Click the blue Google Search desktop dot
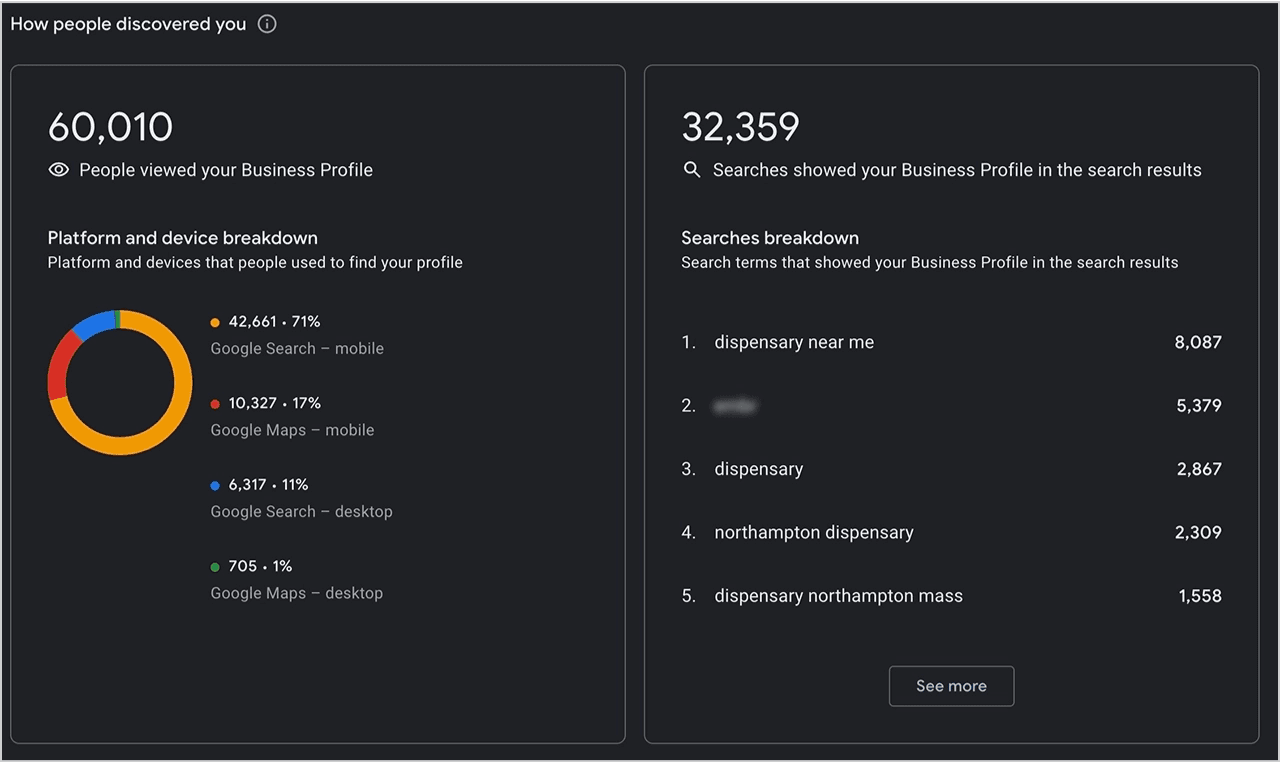Viewport: 1280px width, 762px height. (x=215, y=485)
